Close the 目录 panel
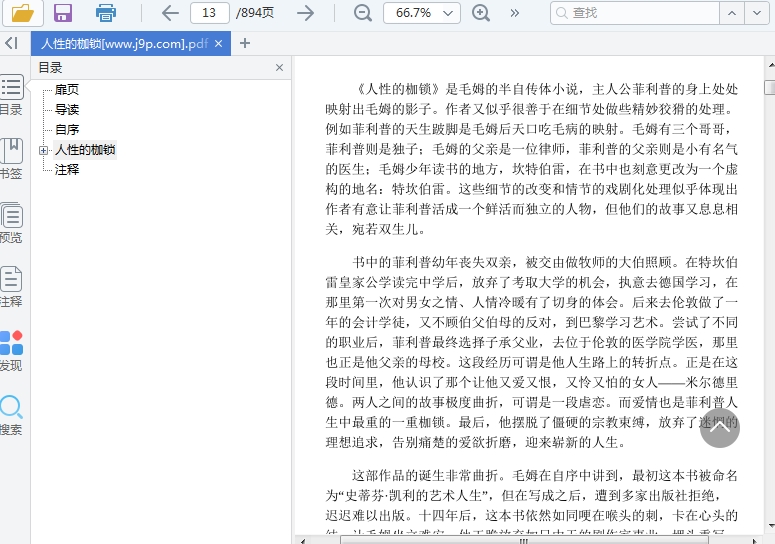Screen dimensions: 775x544 (x=279, y=68)
